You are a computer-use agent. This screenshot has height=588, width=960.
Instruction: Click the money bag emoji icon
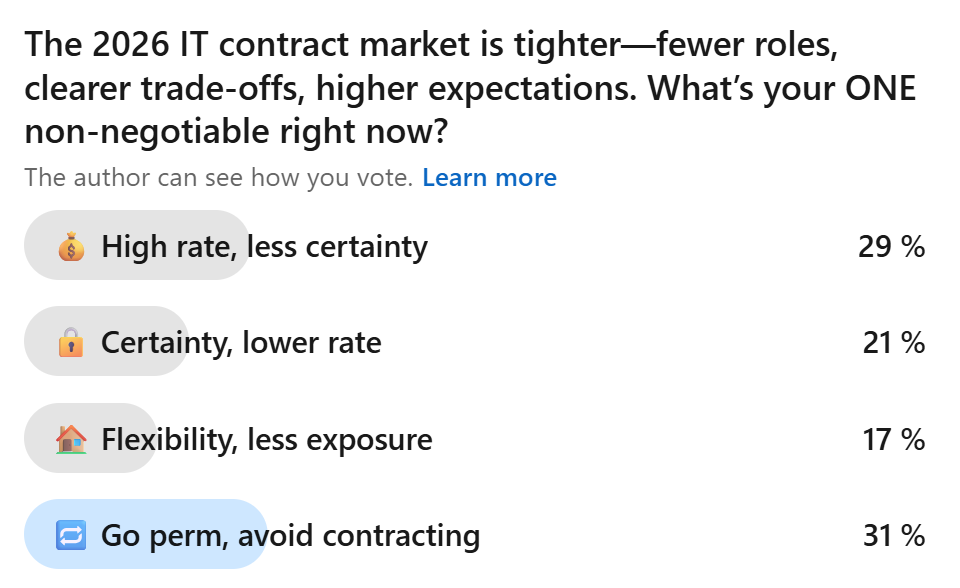(x=71, y=246)
